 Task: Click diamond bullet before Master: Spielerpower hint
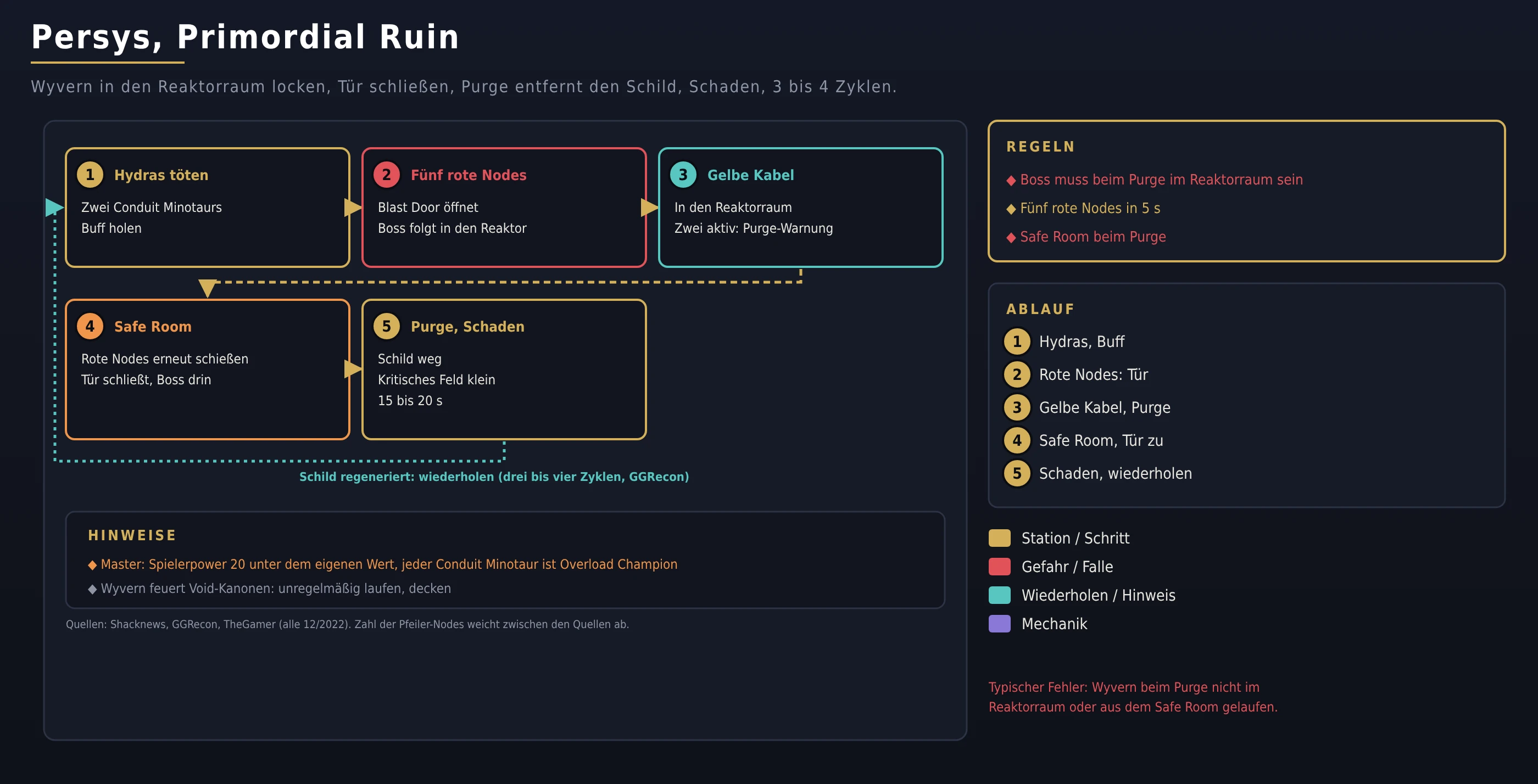pos(92,564)
